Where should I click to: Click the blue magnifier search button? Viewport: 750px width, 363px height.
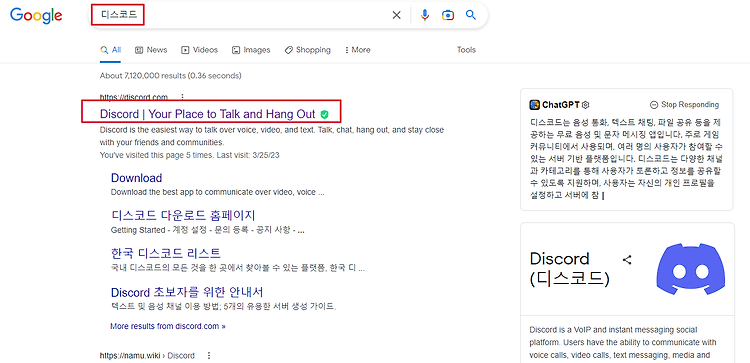click(471, 15)
